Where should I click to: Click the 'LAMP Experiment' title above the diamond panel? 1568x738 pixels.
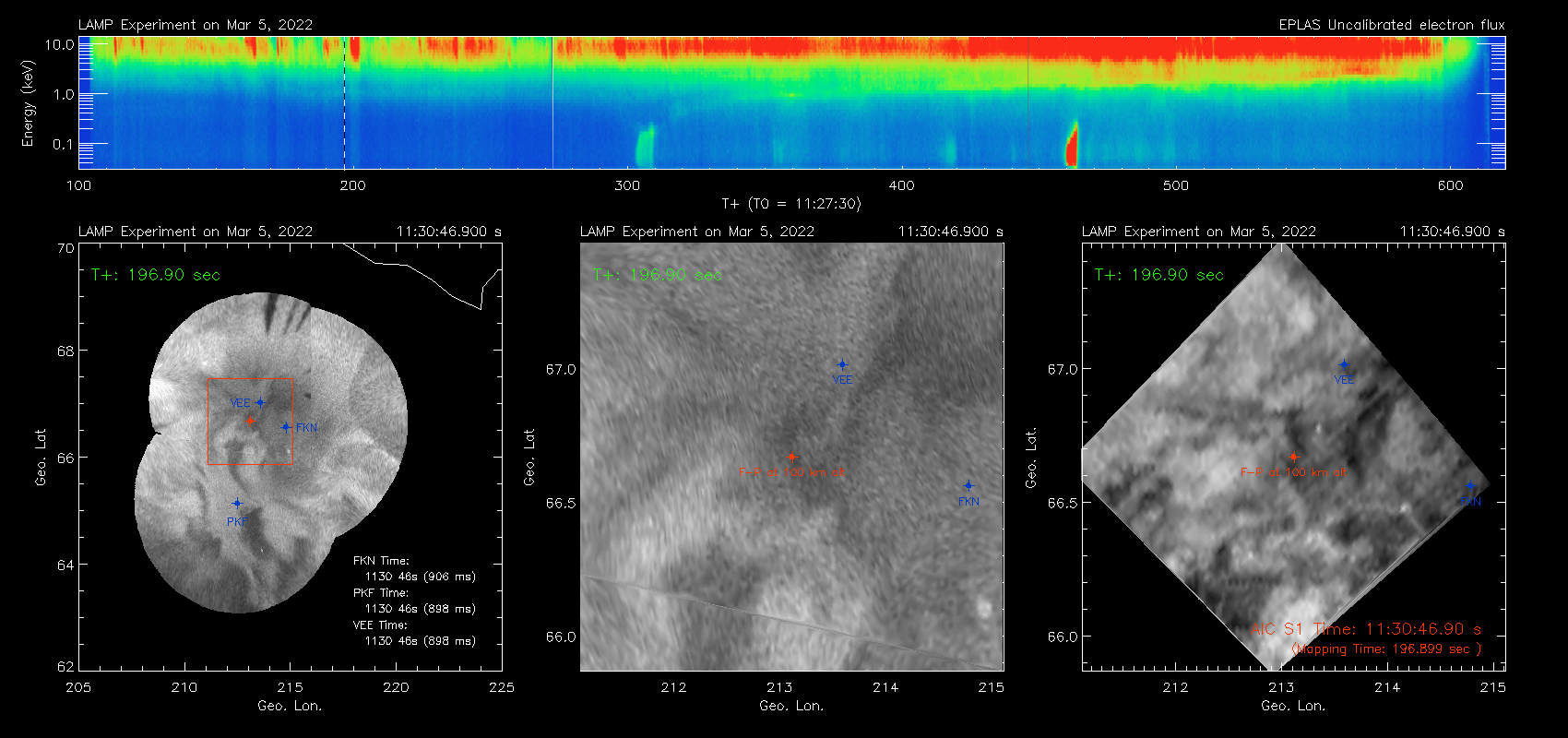pos(1199,232)
